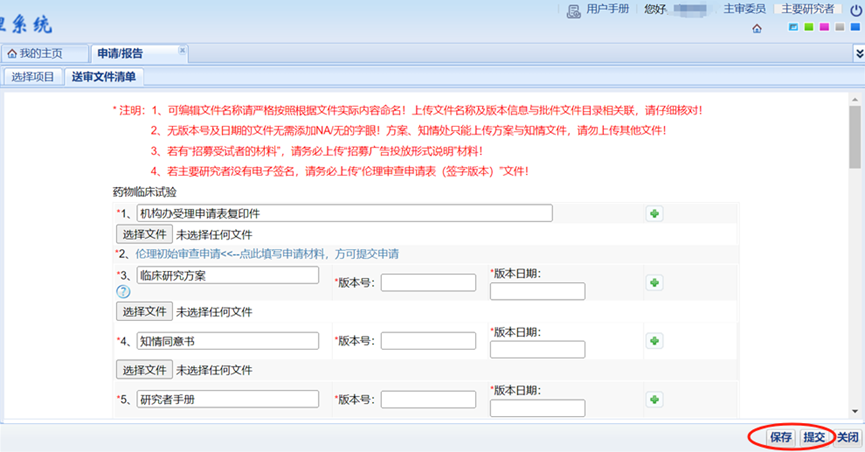Select the green theme color swatch

click(x=808, y=27)
